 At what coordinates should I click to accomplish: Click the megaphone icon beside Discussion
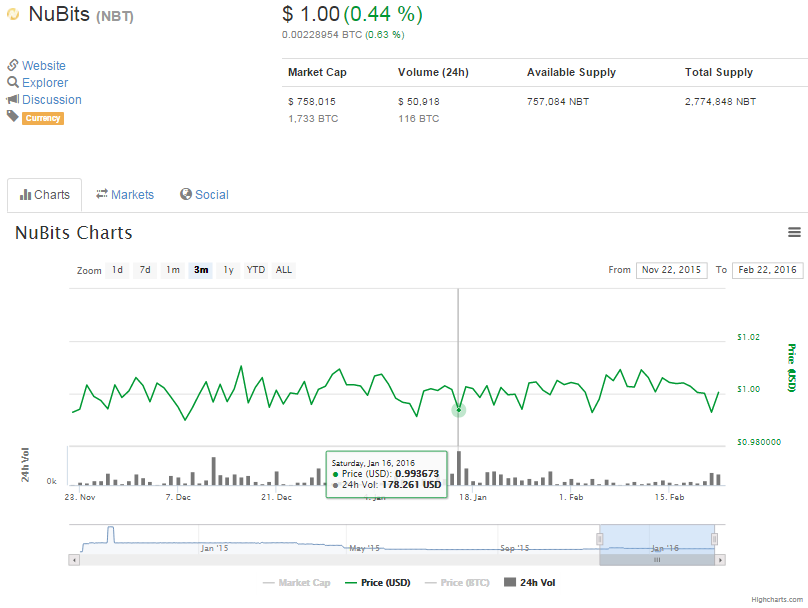(13, 99)
